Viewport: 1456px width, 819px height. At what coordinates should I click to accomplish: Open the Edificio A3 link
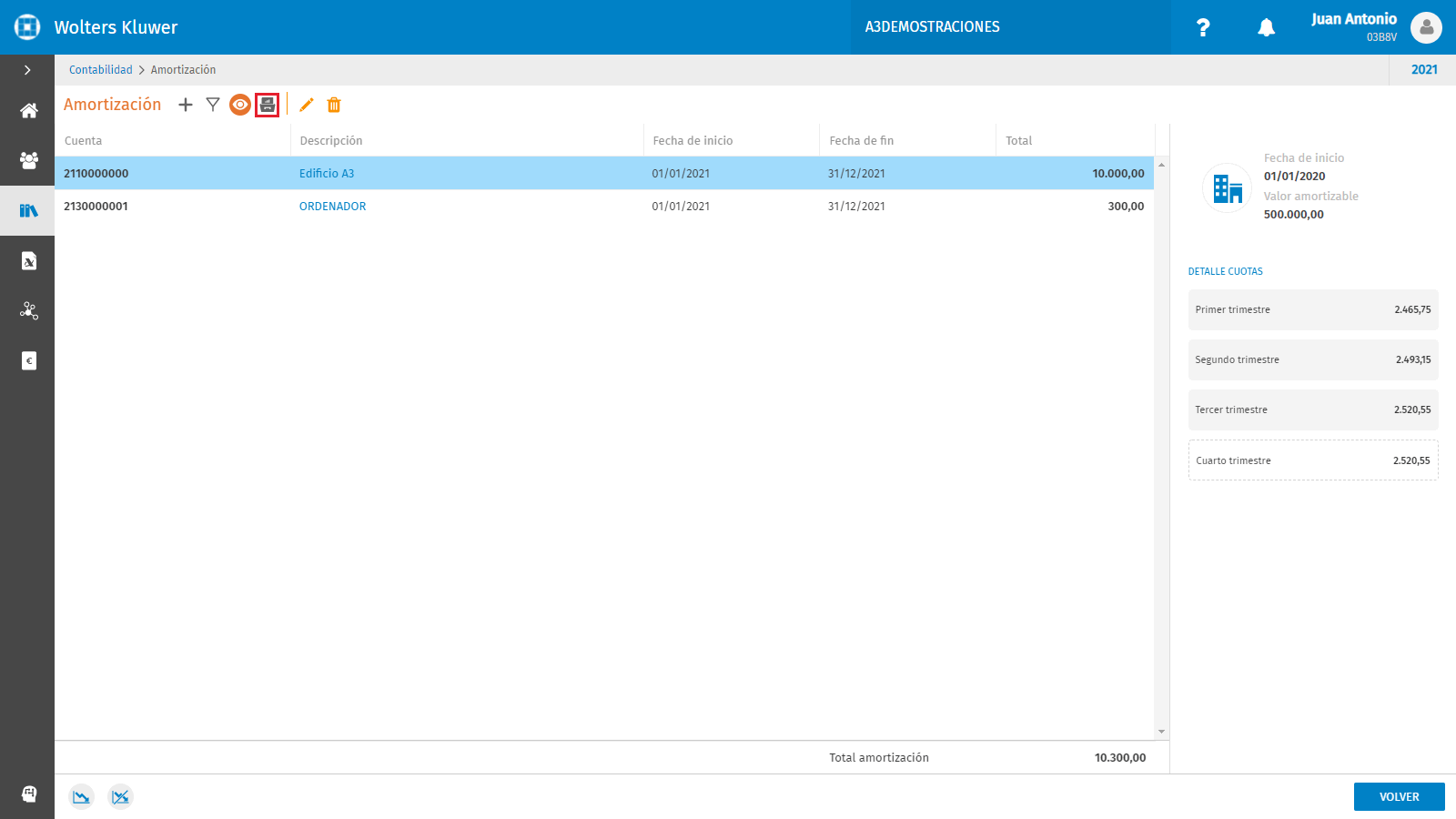click(327, 174)
